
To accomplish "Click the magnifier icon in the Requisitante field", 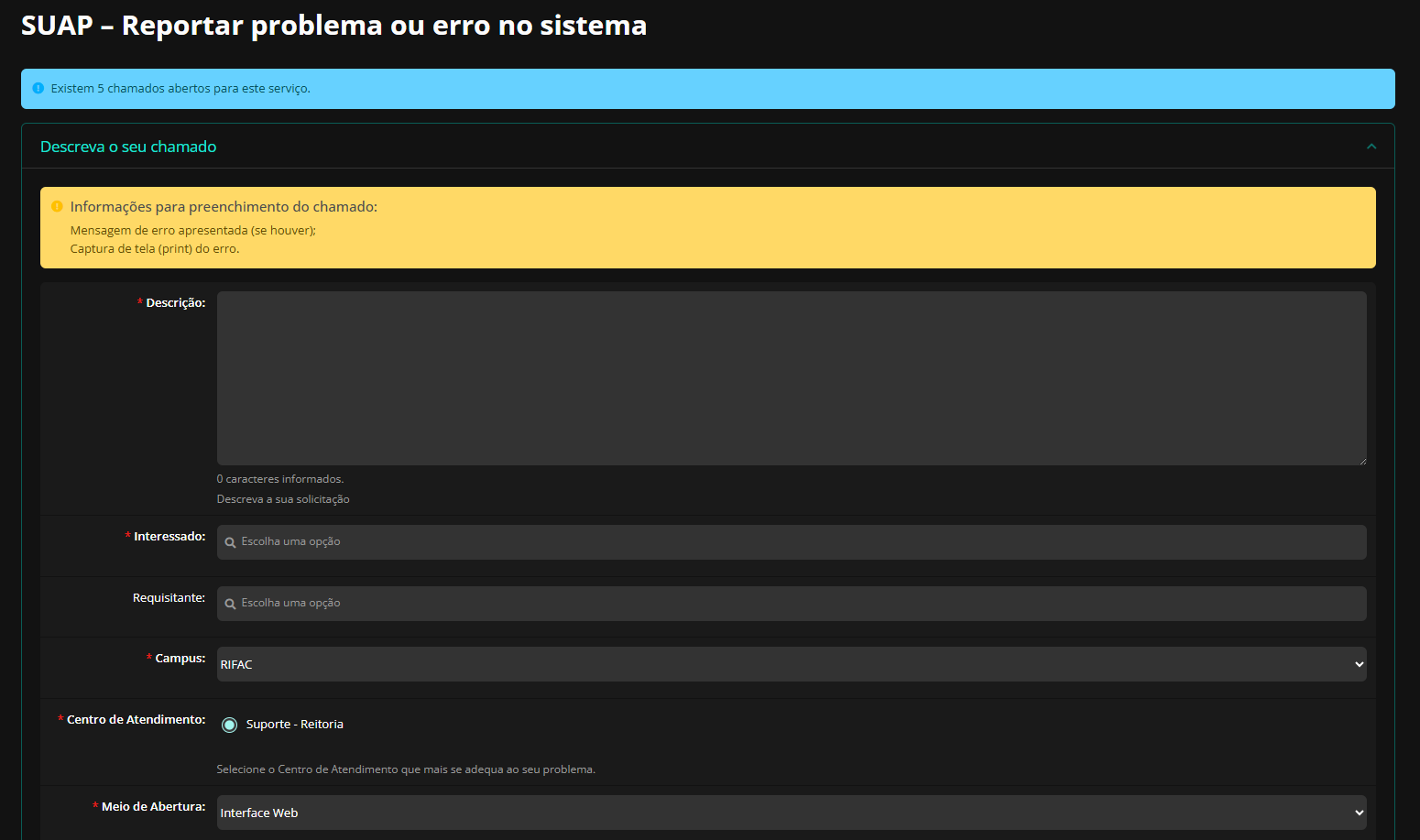I will (x=230, y=604).
